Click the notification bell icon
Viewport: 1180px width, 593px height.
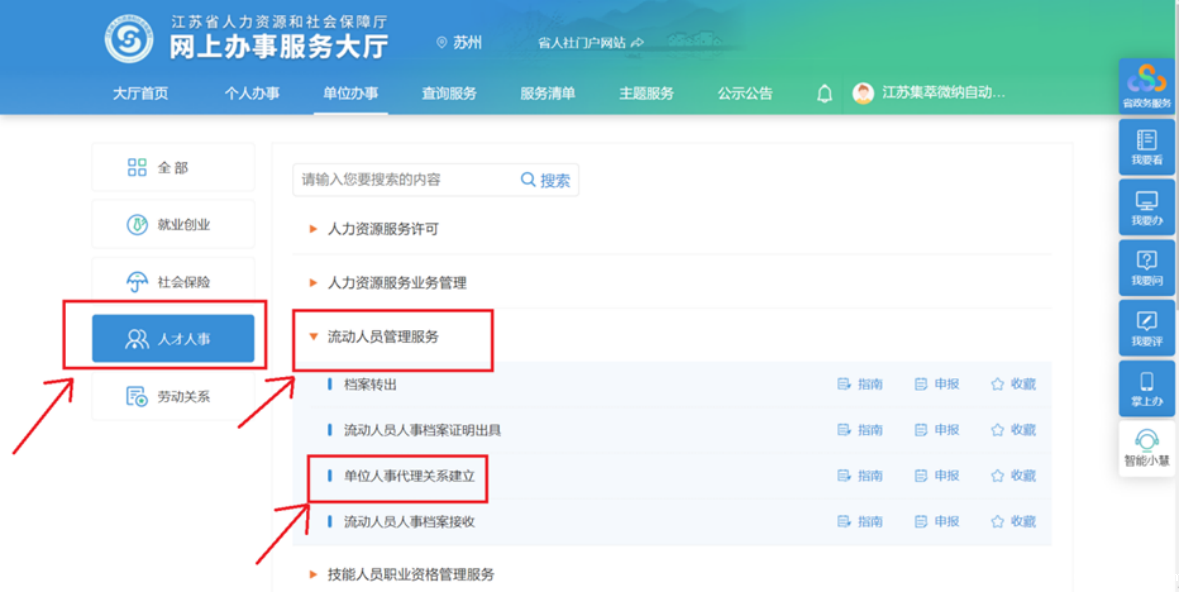tap(824, 94)
